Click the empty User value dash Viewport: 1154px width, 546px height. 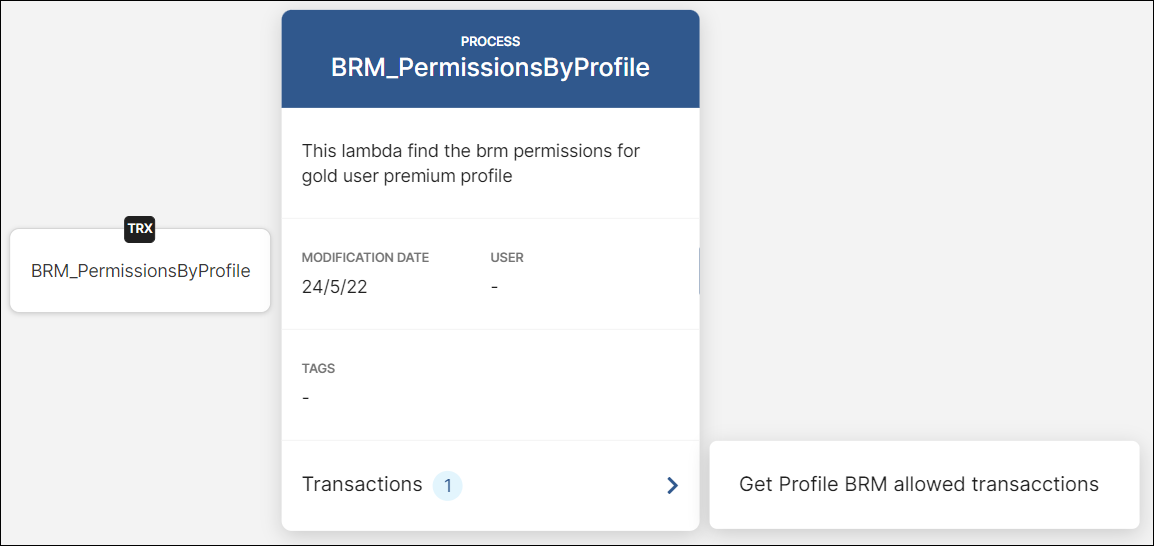tap(495, 287)
